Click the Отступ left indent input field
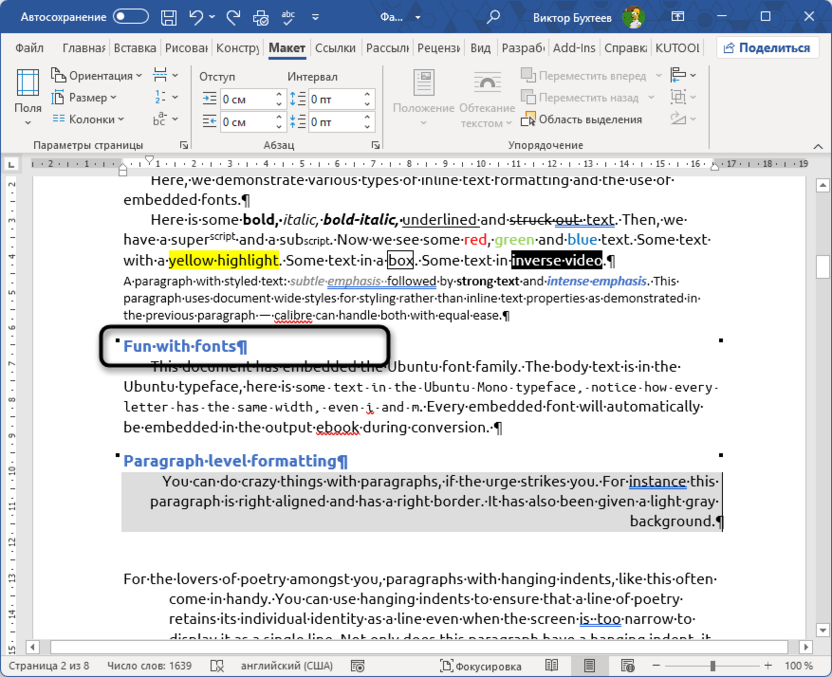The width and height of the screenshot is (832, 677). 246,99
